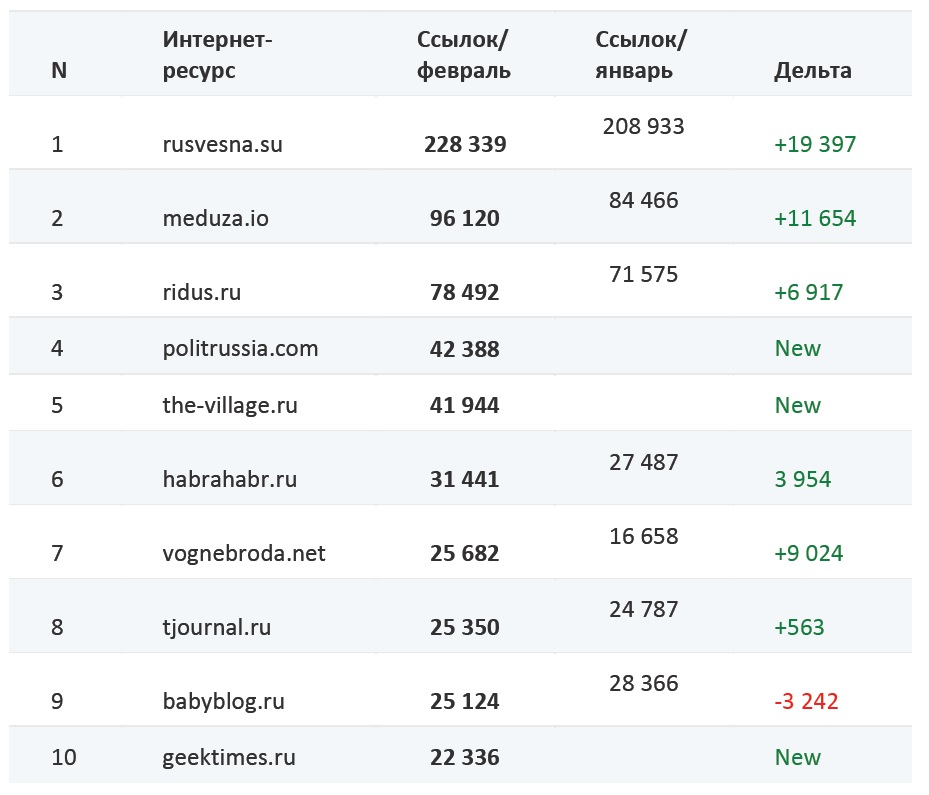
Task: Click the Ссылок/февраль column header
Action: [463, 55]
